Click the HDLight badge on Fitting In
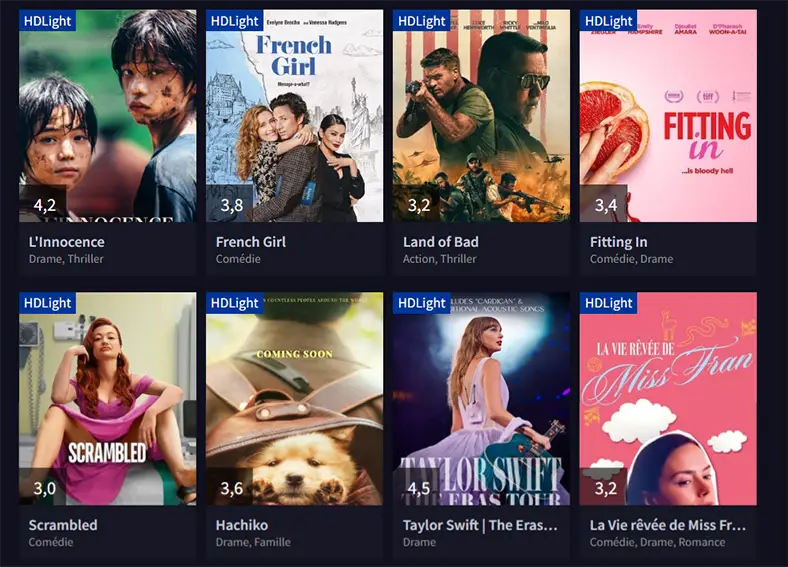The image size is (788, 567). 609,21
